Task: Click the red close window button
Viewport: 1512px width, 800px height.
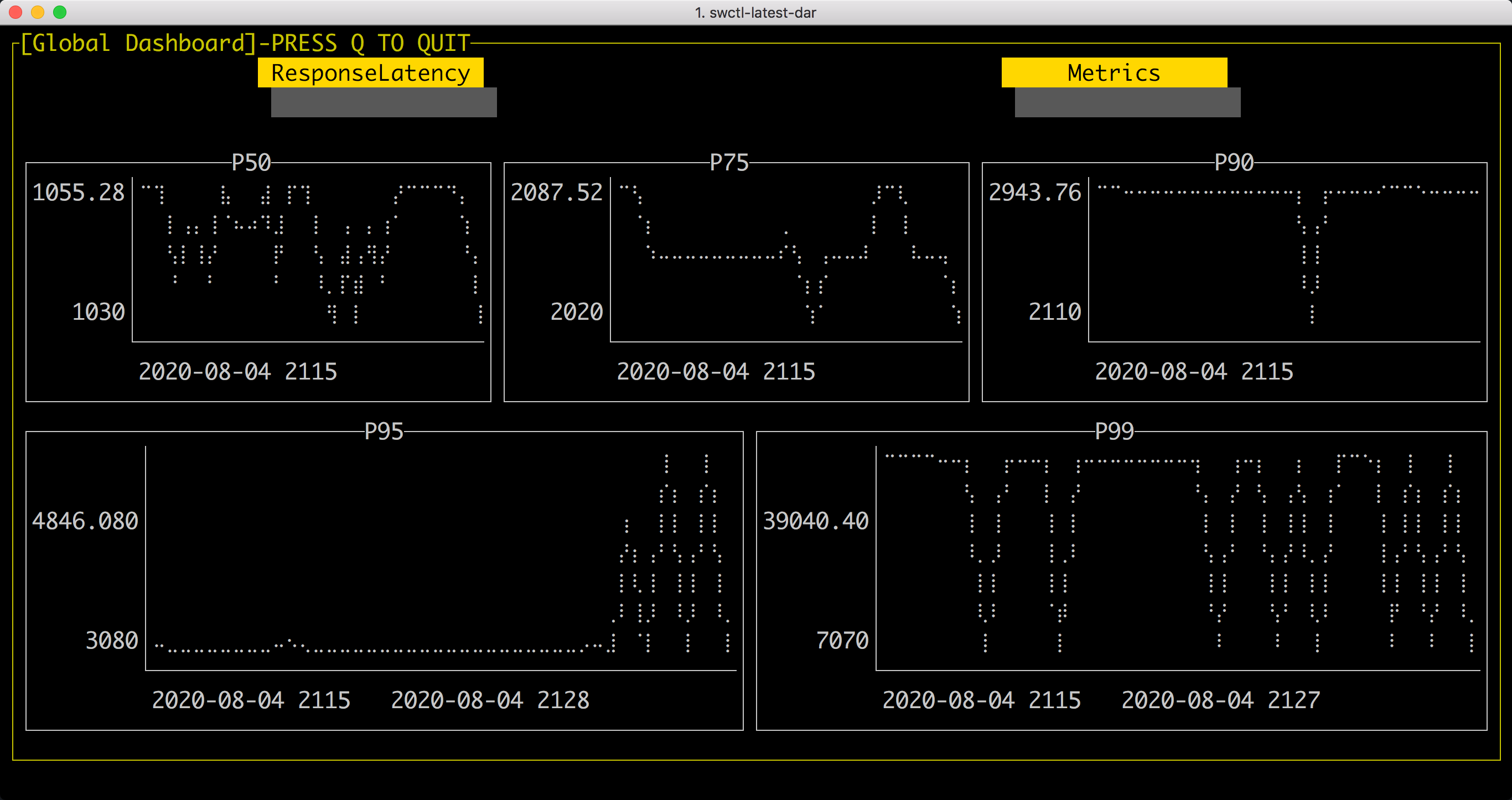Action: pos(16,12)
